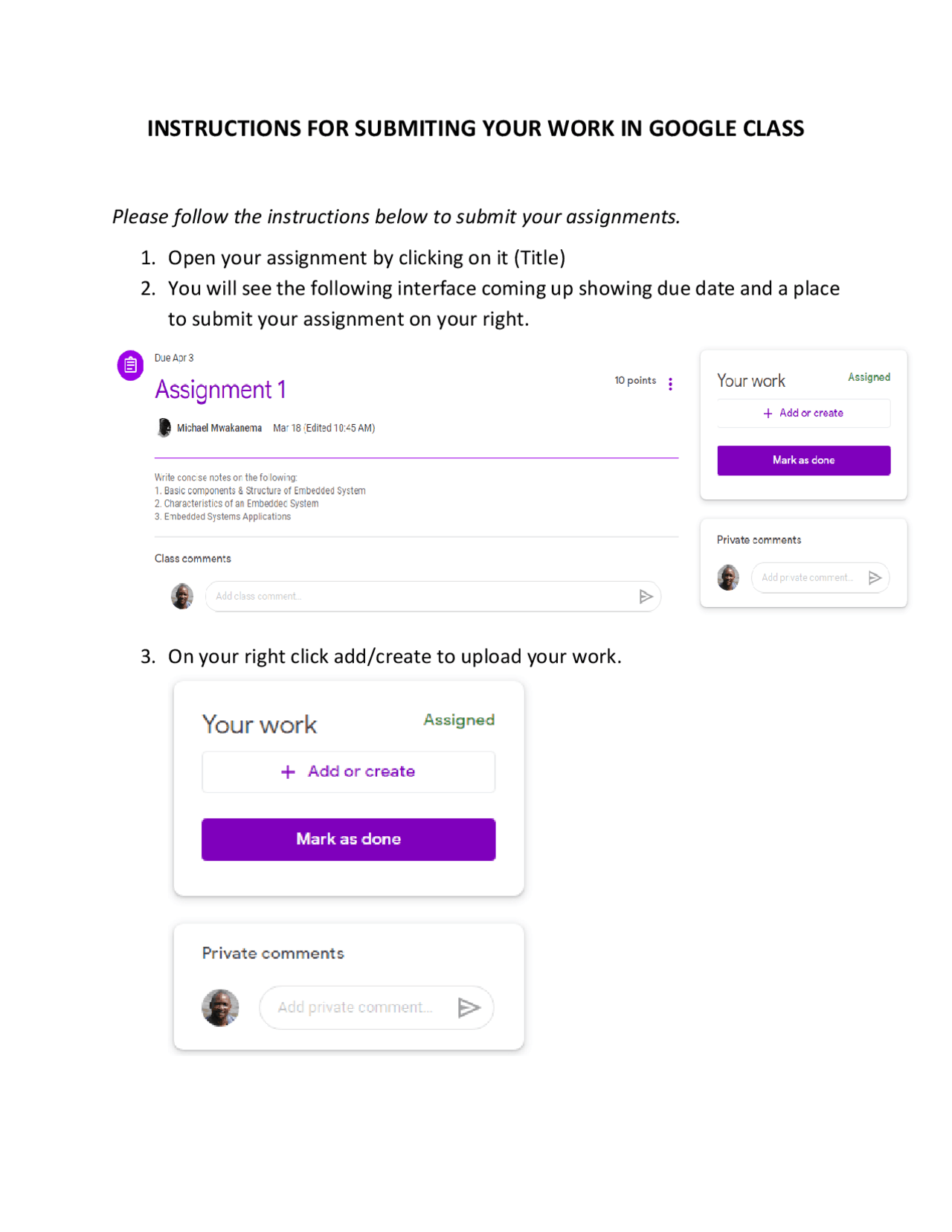Click the small Mark as done button
Screen dimensions: 952x1232
[803, 461]
